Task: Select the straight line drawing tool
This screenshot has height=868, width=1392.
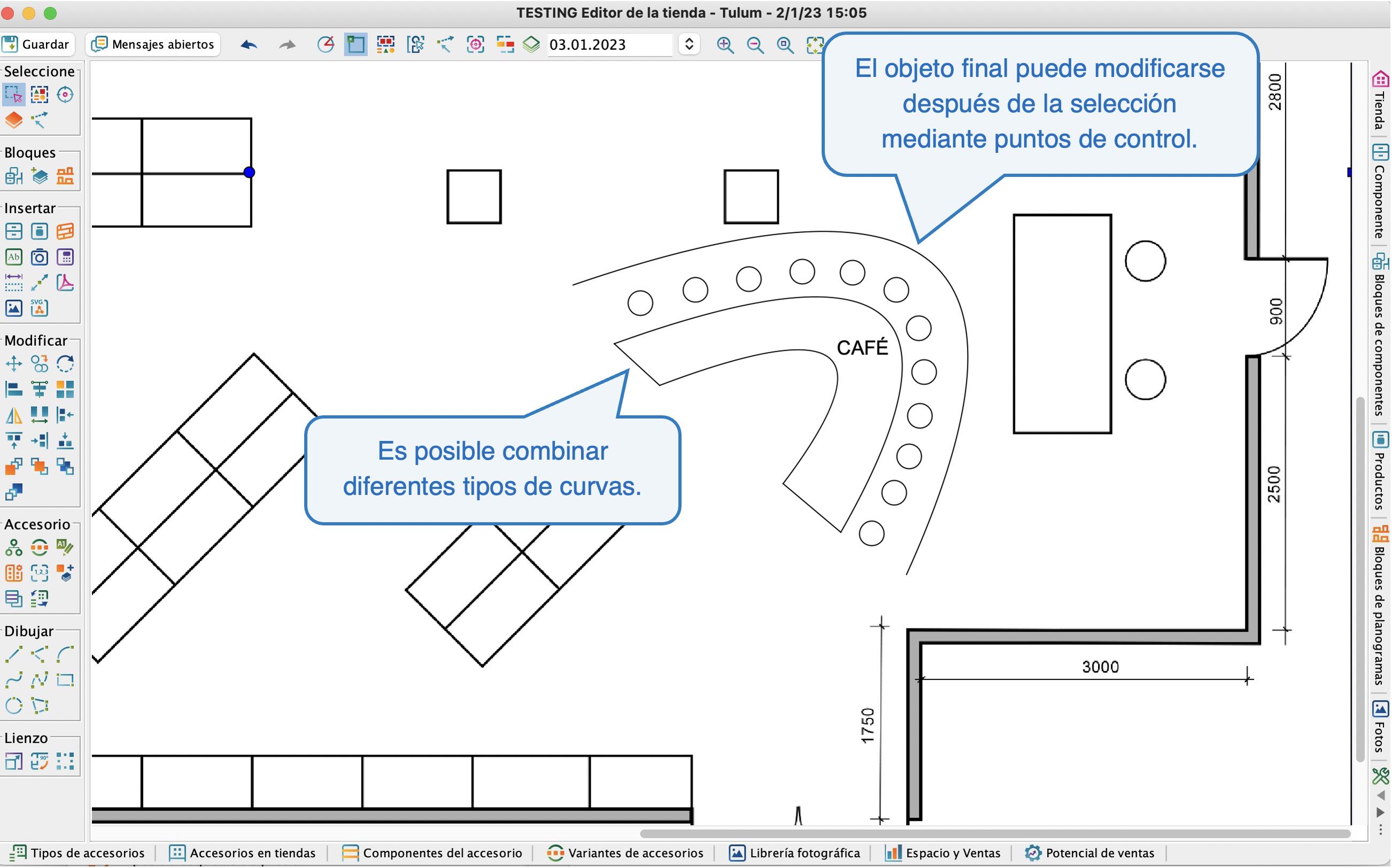Action: point(14,654)
